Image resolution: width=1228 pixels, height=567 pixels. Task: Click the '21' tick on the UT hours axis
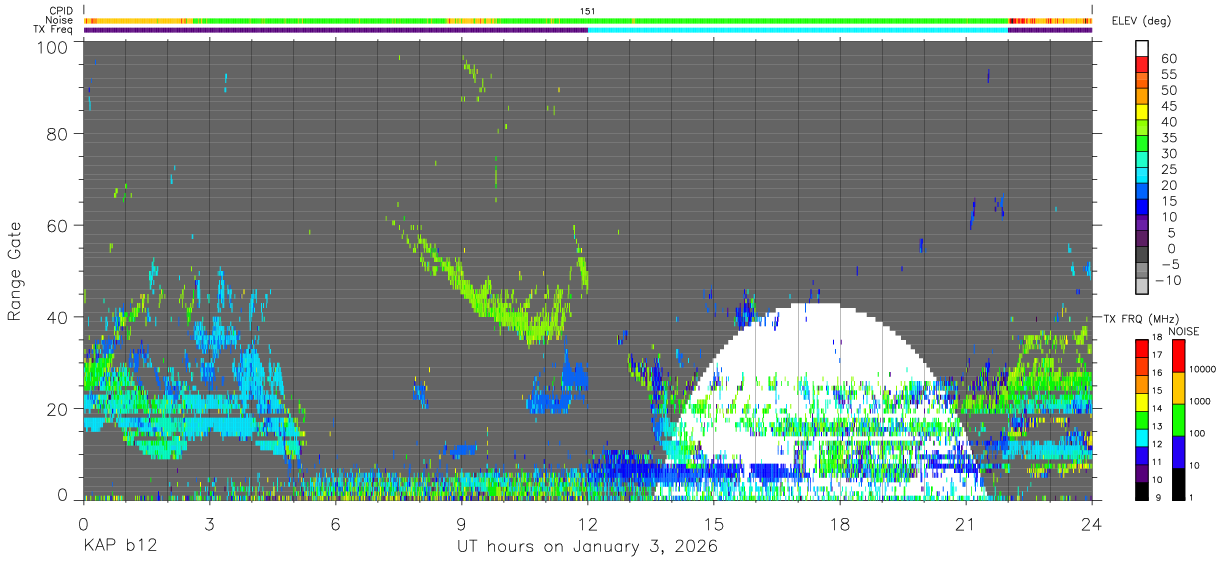(x=965, y=524)
